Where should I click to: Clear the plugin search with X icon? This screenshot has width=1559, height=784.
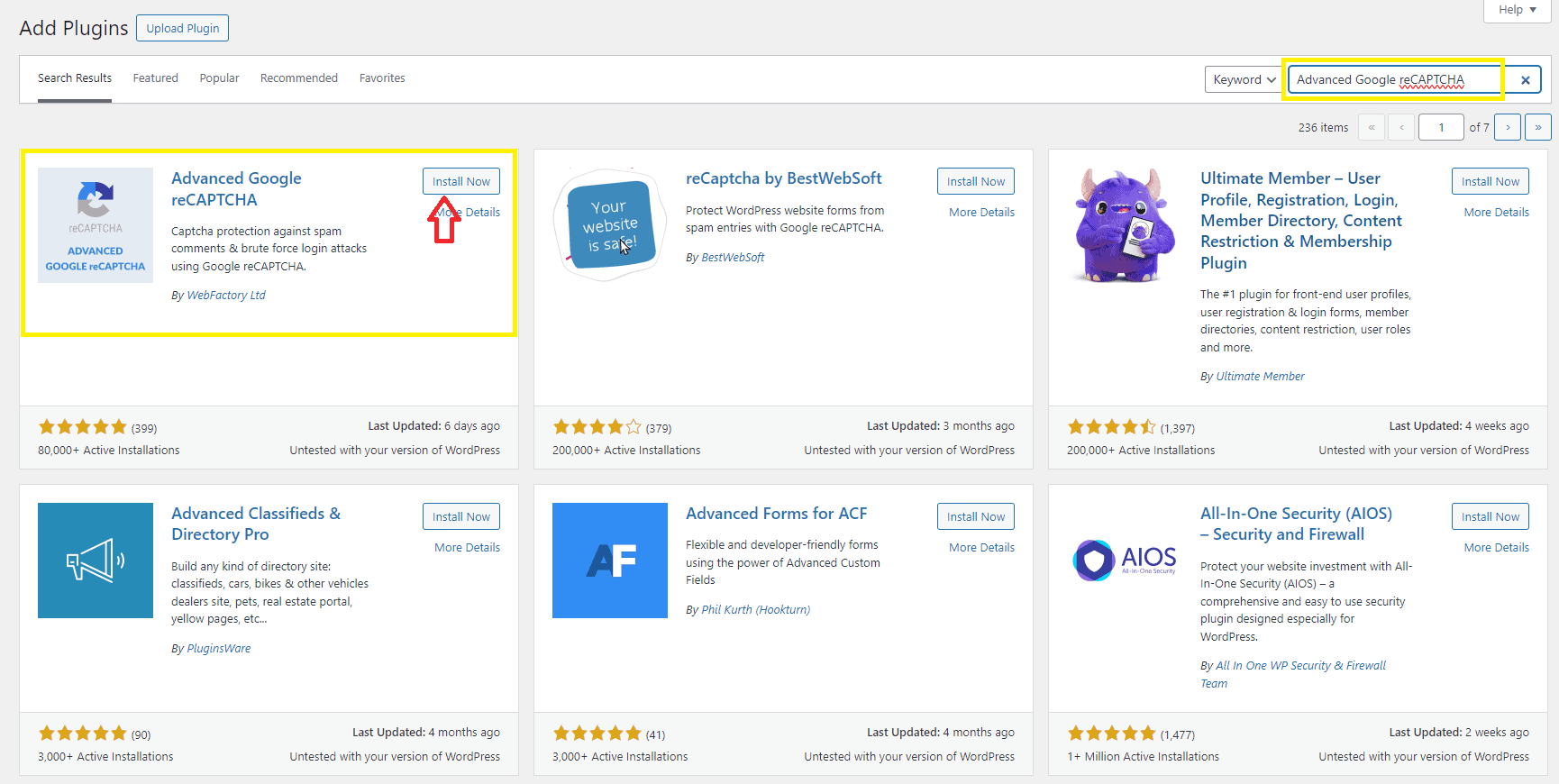pyautogui.click(x=1525, y=80)
